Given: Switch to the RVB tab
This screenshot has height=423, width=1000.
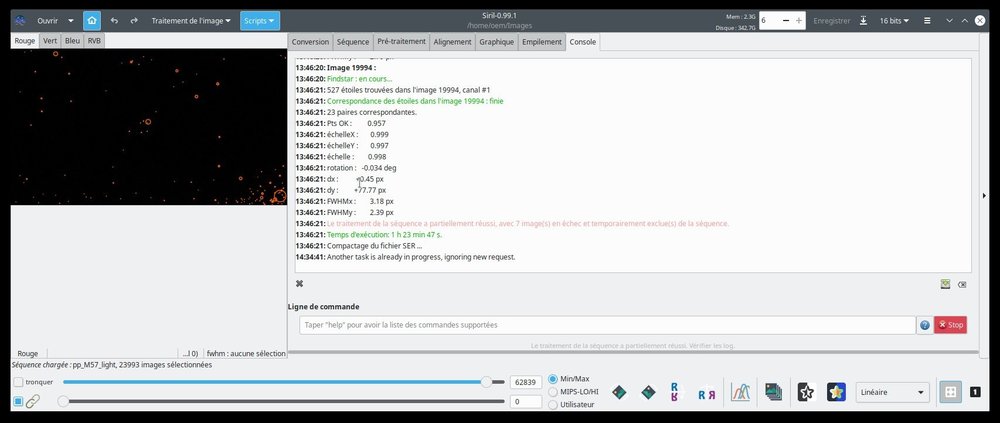Looking at the screenshot, I should (94, 41).
